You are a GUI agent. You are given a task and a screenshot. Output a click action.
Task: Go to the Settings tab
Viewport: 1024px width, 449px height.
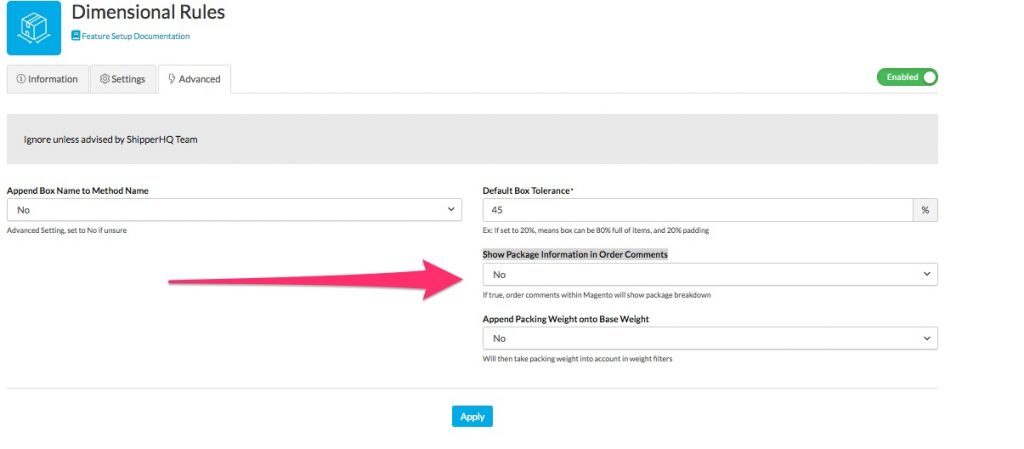pos(122,79)
